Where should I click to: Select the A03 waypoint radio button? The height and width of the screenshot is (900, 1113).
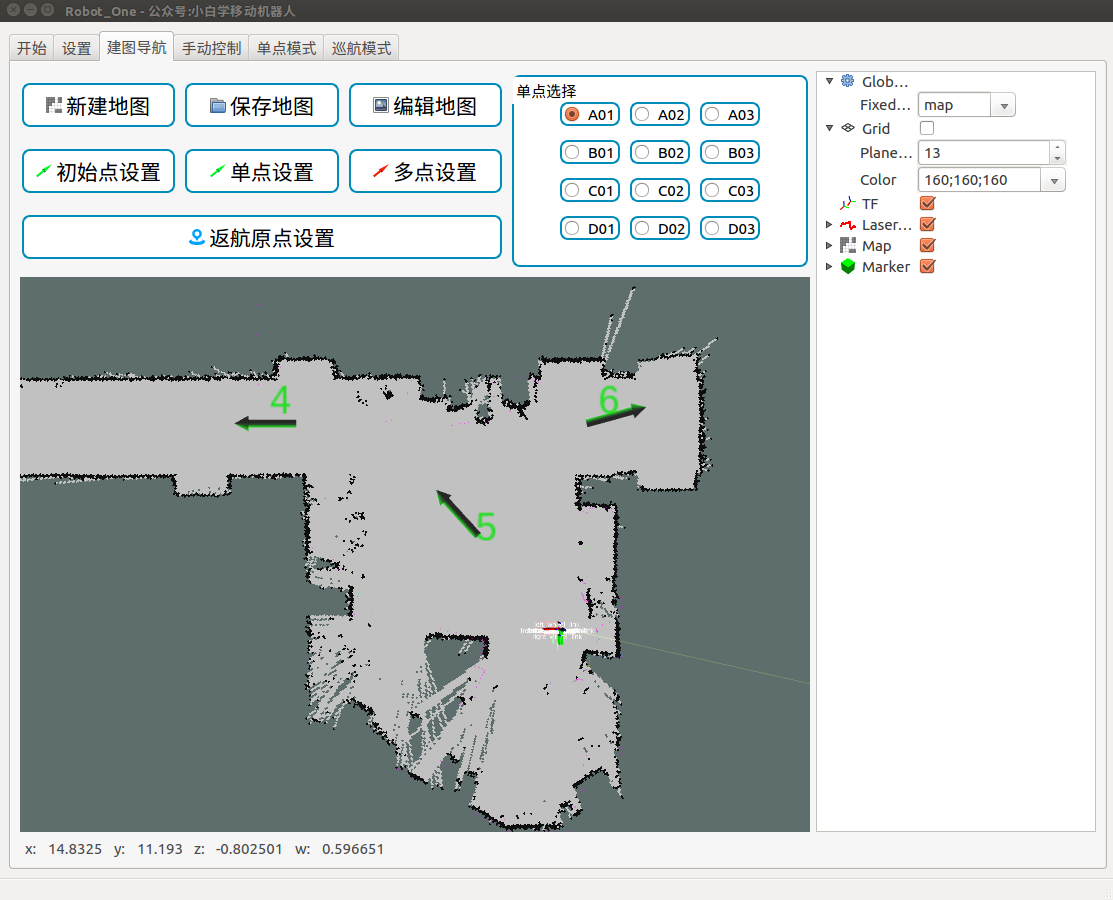coord(712,114)
